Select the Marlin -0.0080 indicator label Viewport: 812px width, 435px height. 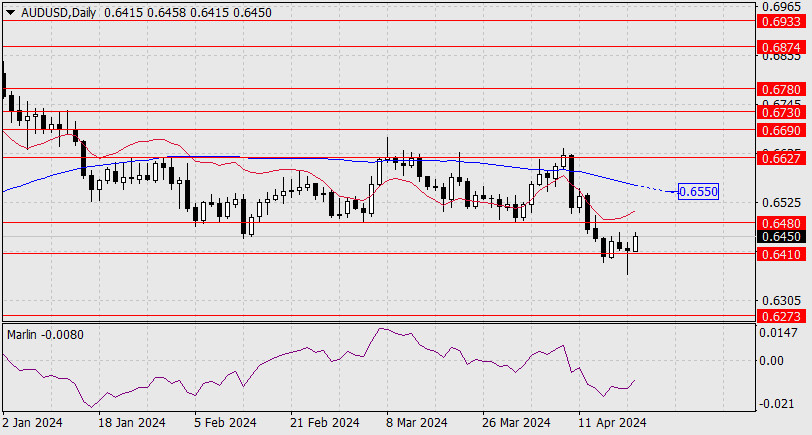tap(45, 335)
